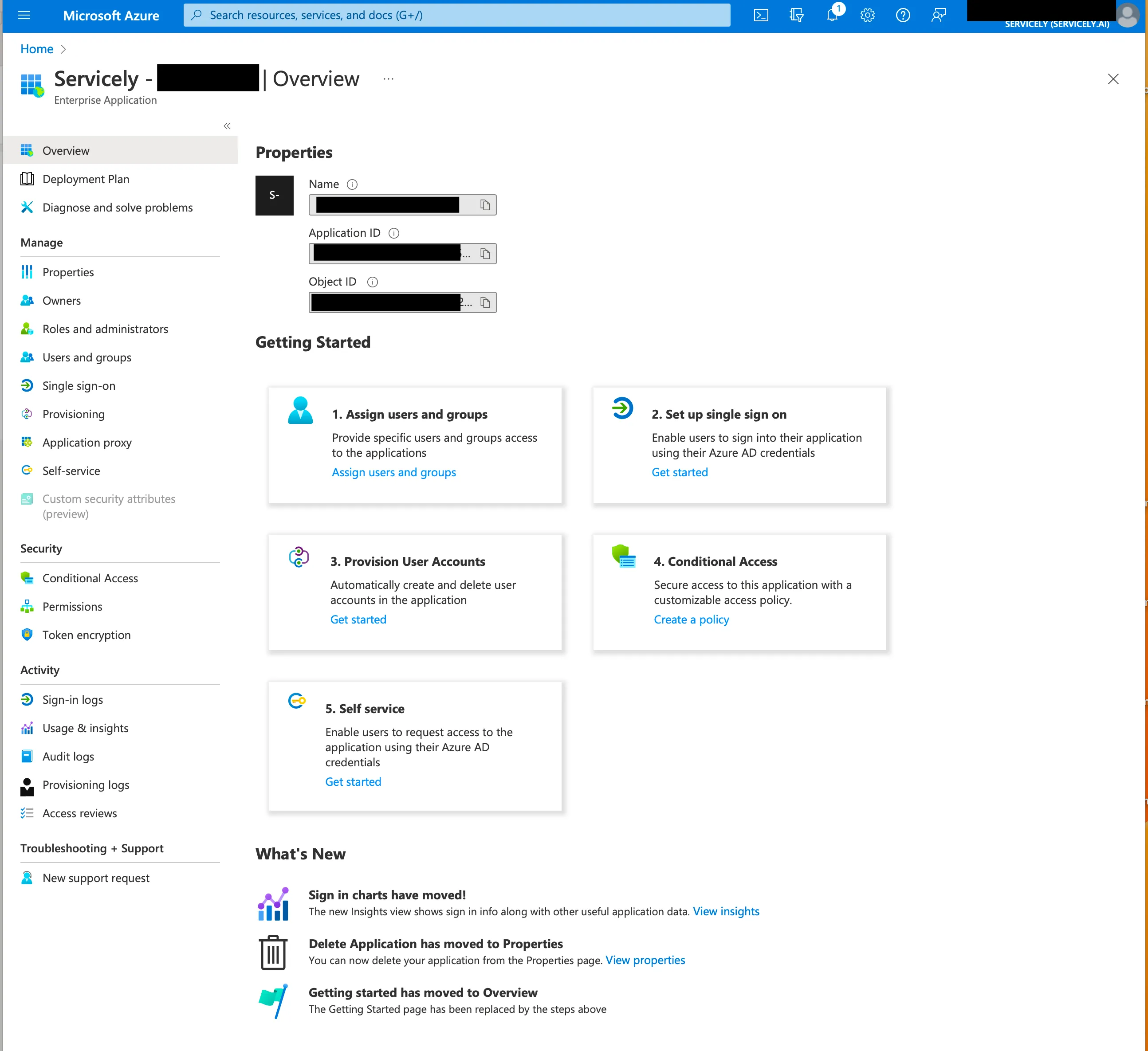
Task: Open the Azure portal hamburger menu
Action: [24, 16]
